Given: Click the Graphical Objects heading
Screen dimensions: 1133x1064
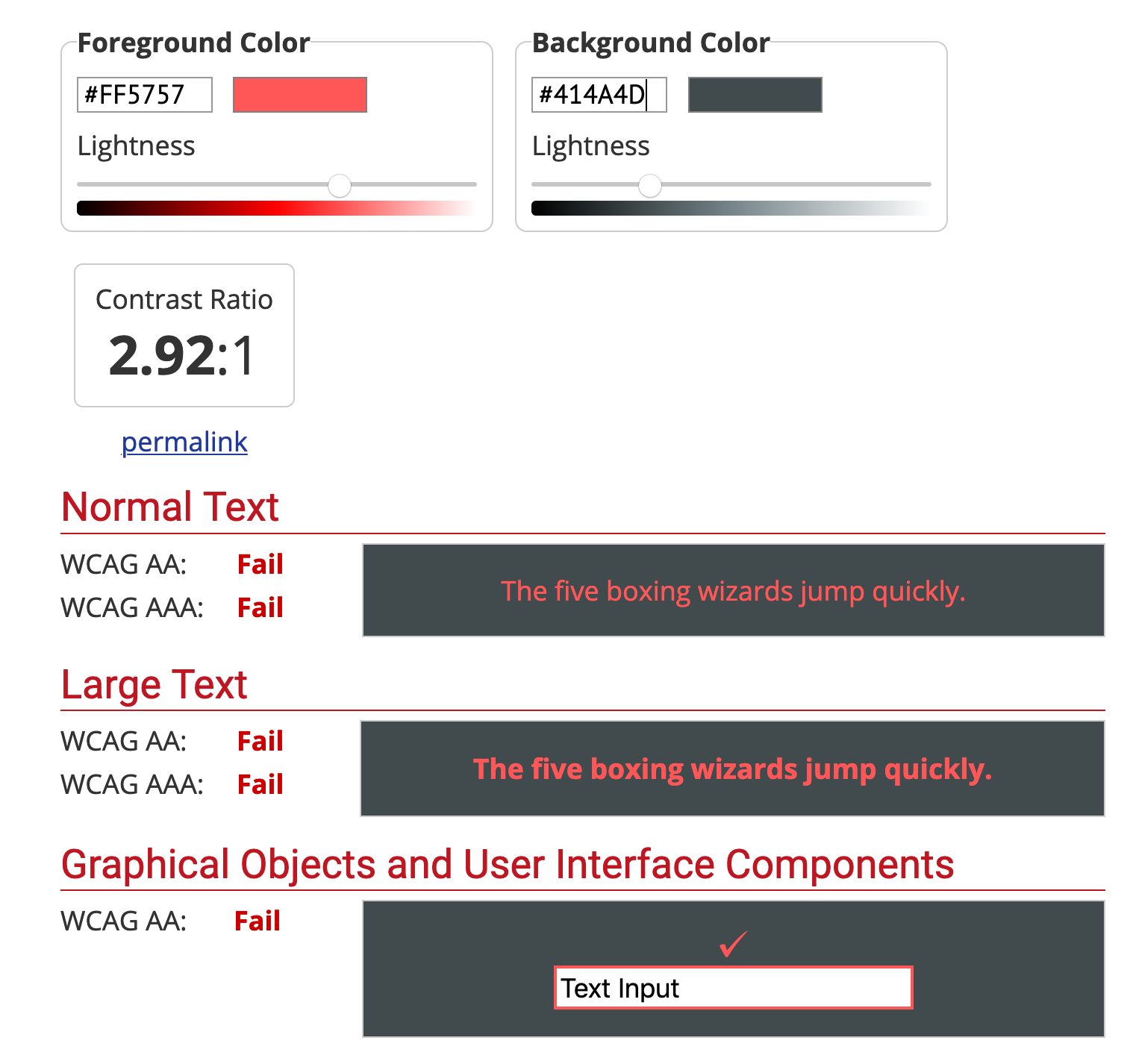Looking at the screenshot, I should click(x=508, y=864).
